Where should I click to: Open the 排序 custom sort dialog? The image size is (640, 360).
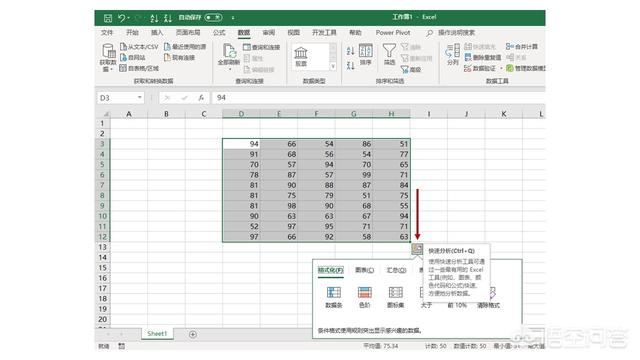(365, 55)
